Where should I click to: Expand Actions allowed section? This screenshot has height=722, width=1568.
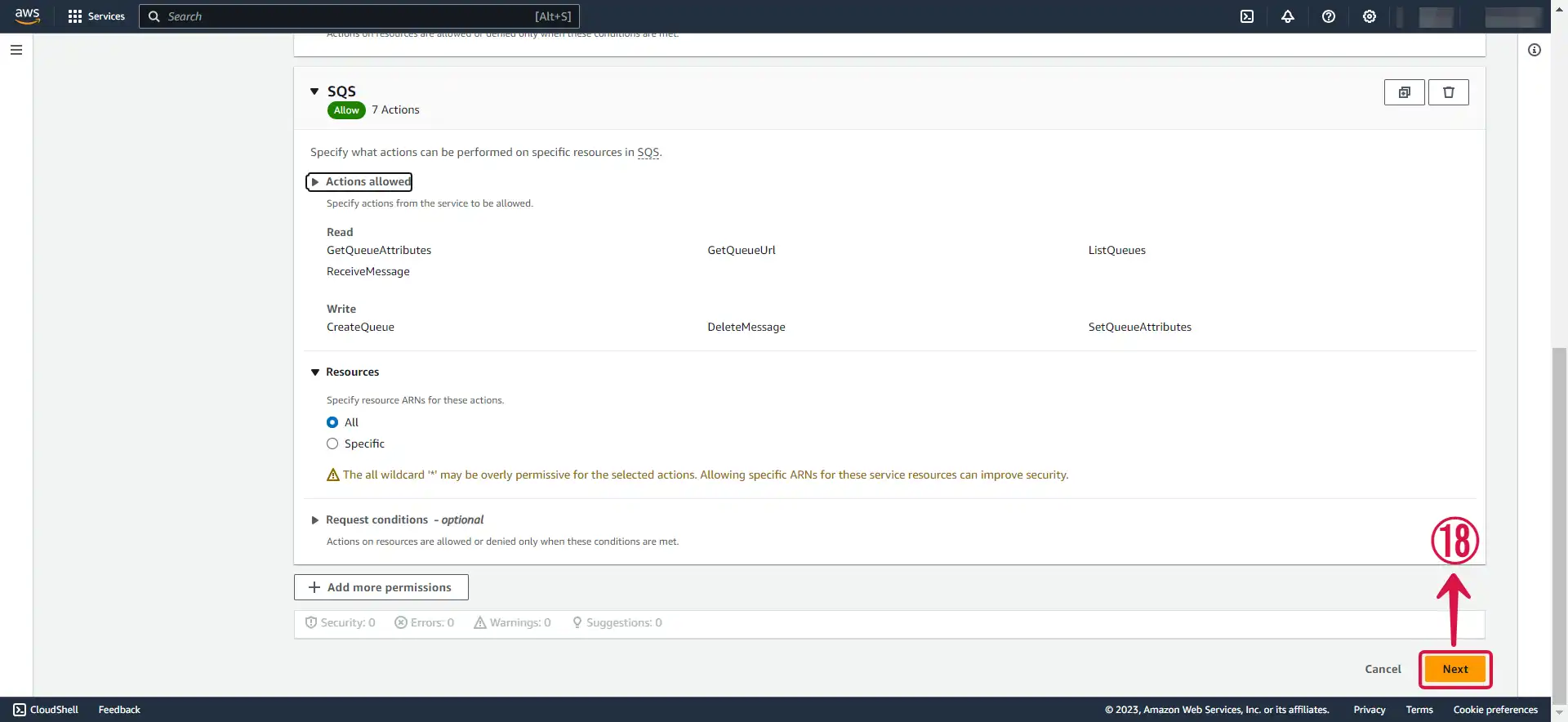click(359, 181)
